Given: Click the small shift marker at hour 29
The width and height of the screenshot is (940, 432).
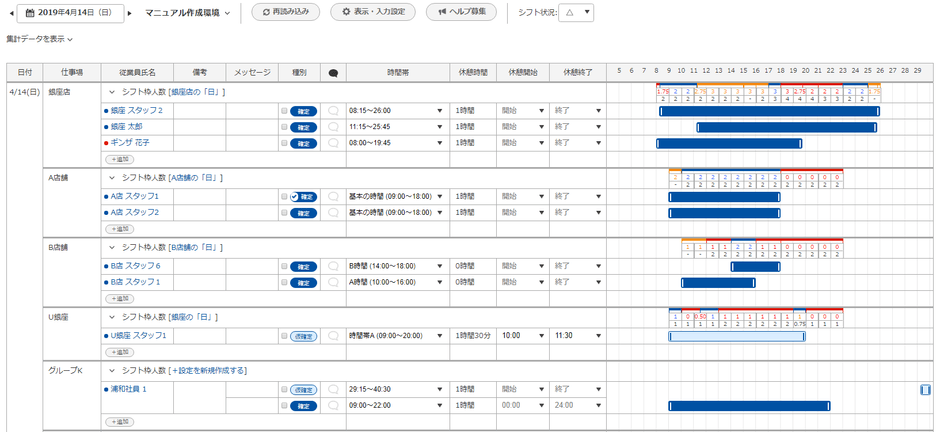Looking at the screenshot, I should 924,389.
